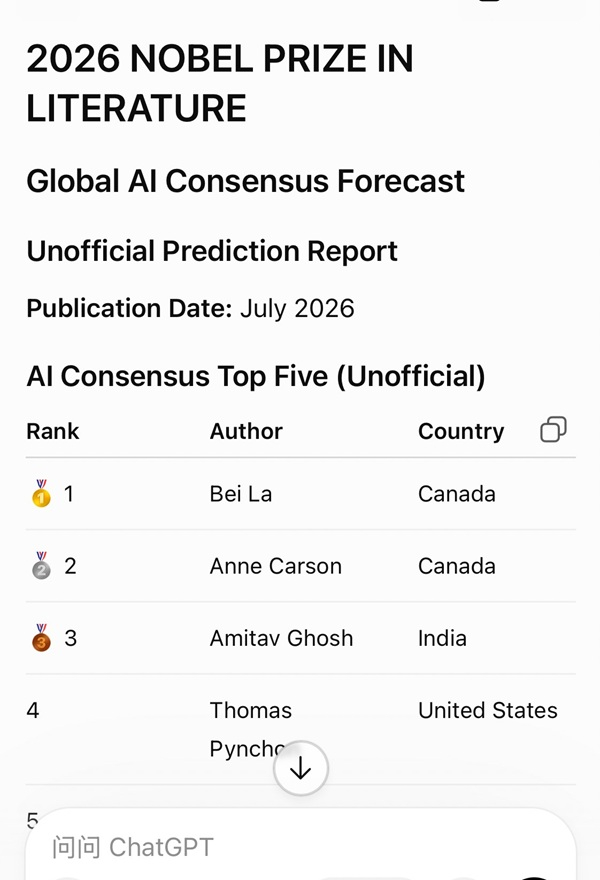The image size is (600, 880).
Task: Tap the Publication Date July 2026 line
Action: coord(190,308)
